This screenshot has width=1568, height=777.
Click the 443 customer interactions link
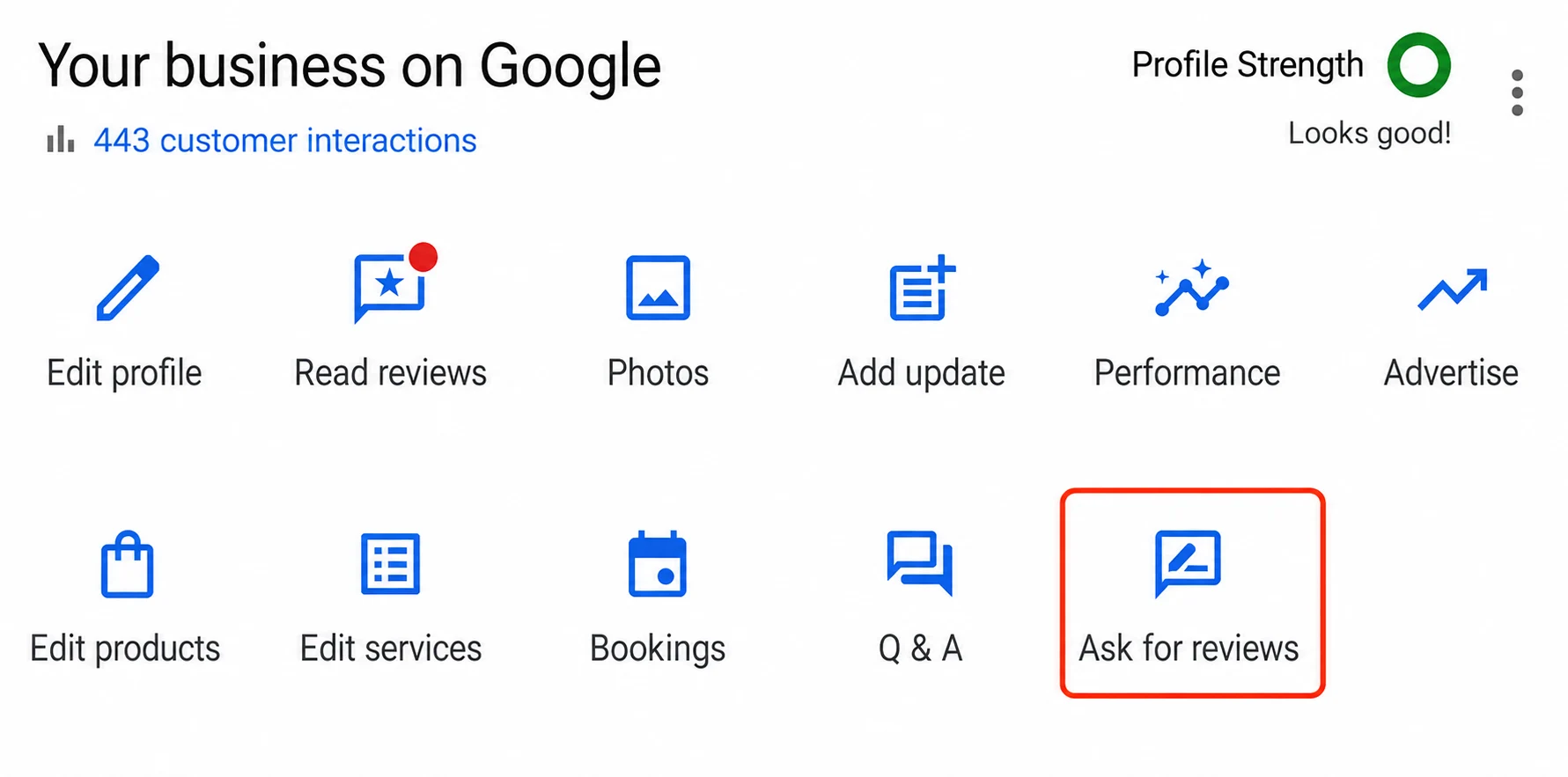click(285, 141)
